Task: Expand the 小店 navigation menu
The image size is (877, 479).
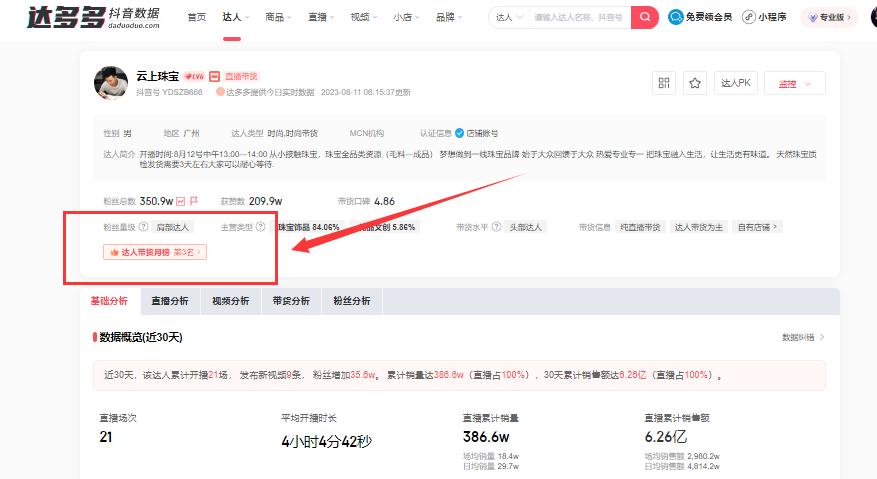Action: click(x=406, y=17)
